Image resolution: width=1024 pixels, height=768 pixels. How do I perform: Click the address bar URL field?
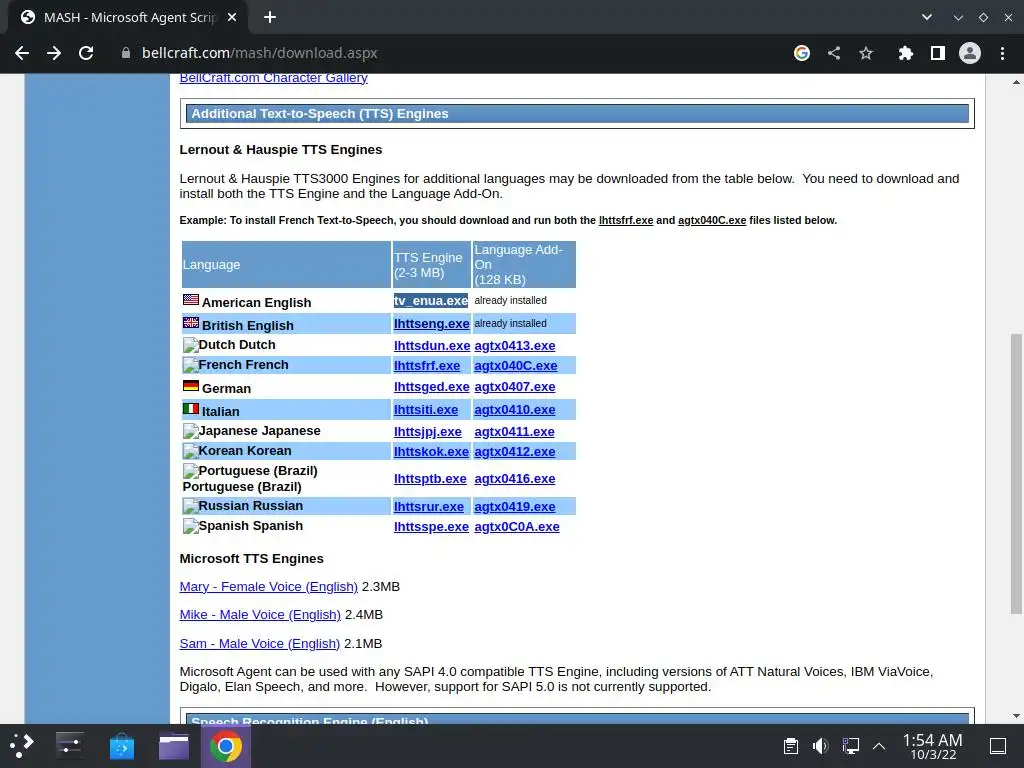[x=259, y=53]
